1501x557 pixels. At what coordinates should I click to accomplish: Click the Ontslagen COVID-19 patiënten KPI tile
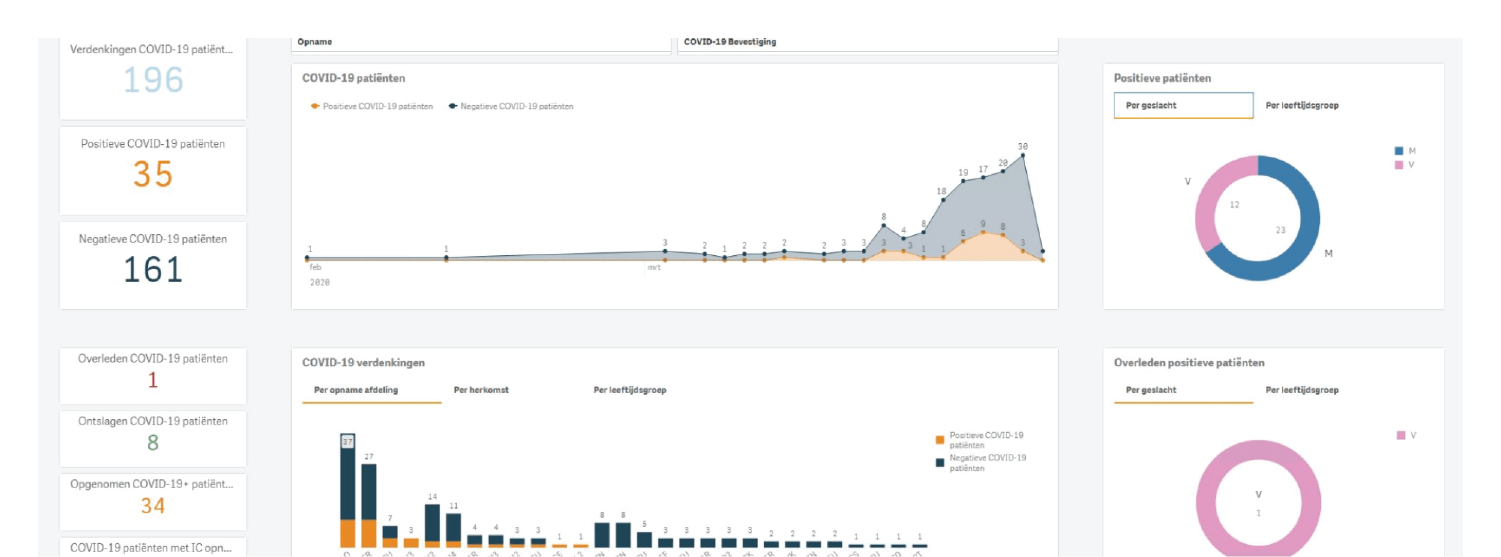[153, 437]
